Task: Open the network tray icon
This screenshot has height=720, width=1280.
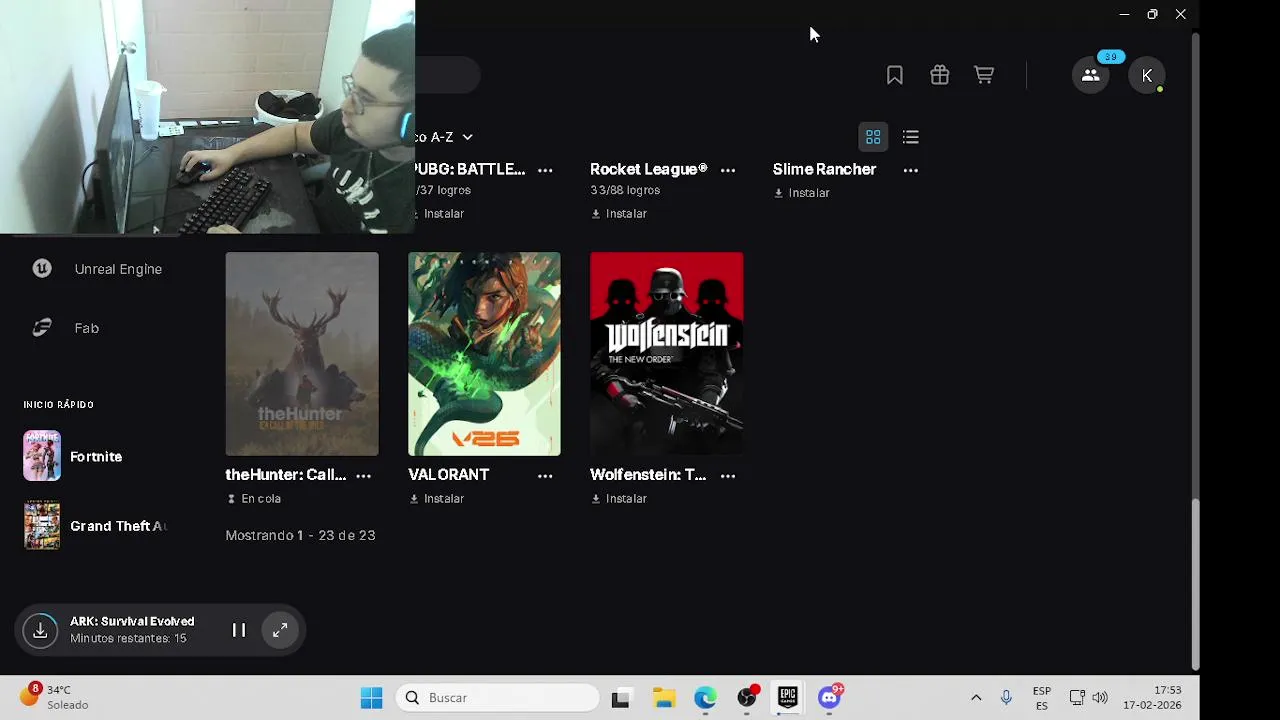Action: [x=1077, y=698]
